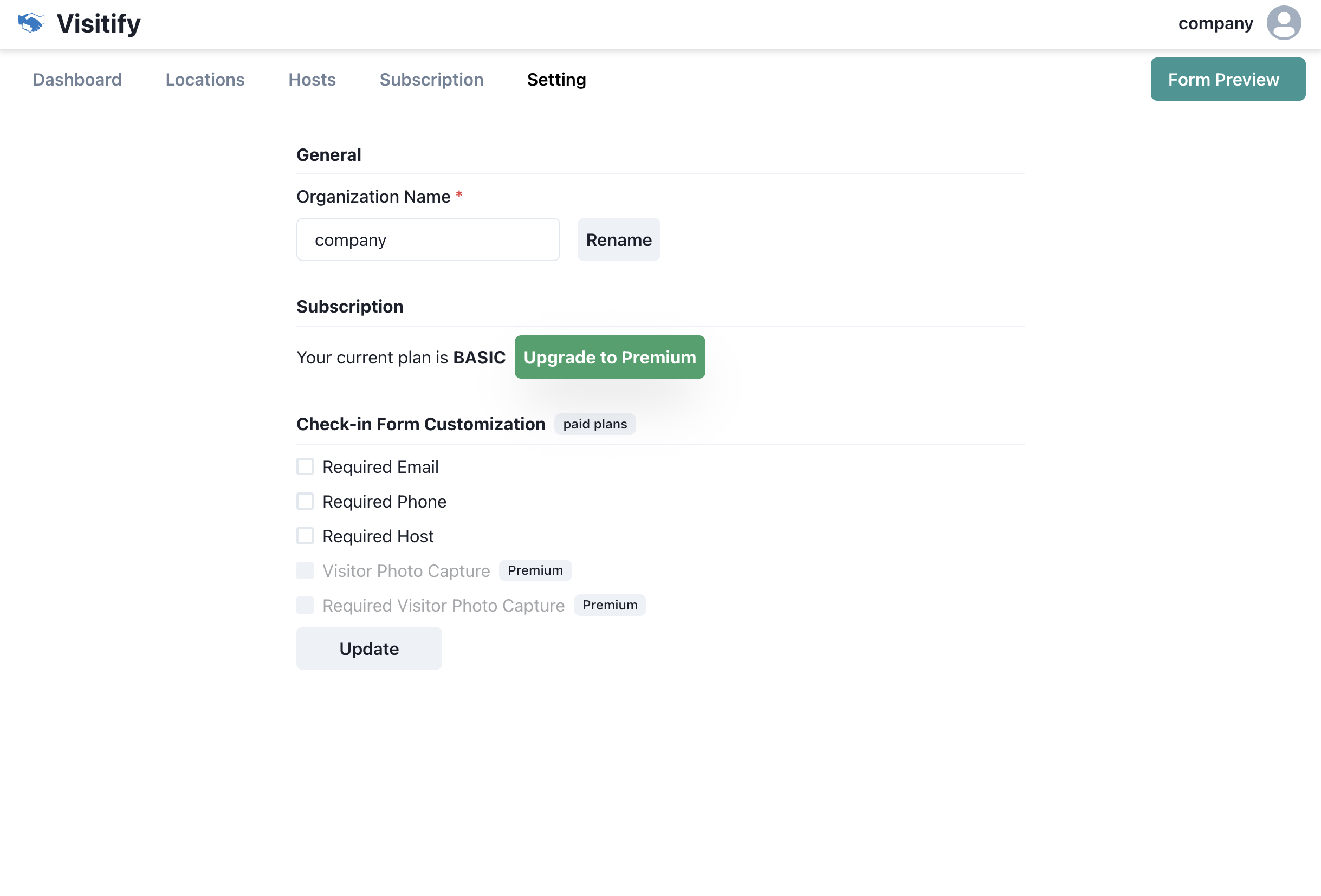Click the Subscription section heading
Screen dimensions: 1321x896
pos(350,307)
